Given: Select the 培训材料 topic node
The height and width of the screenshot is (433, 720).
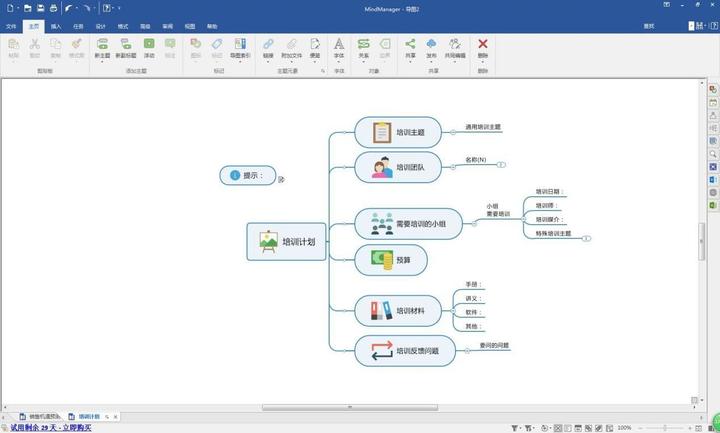Looking at the screenshot, I should point(398,311).
